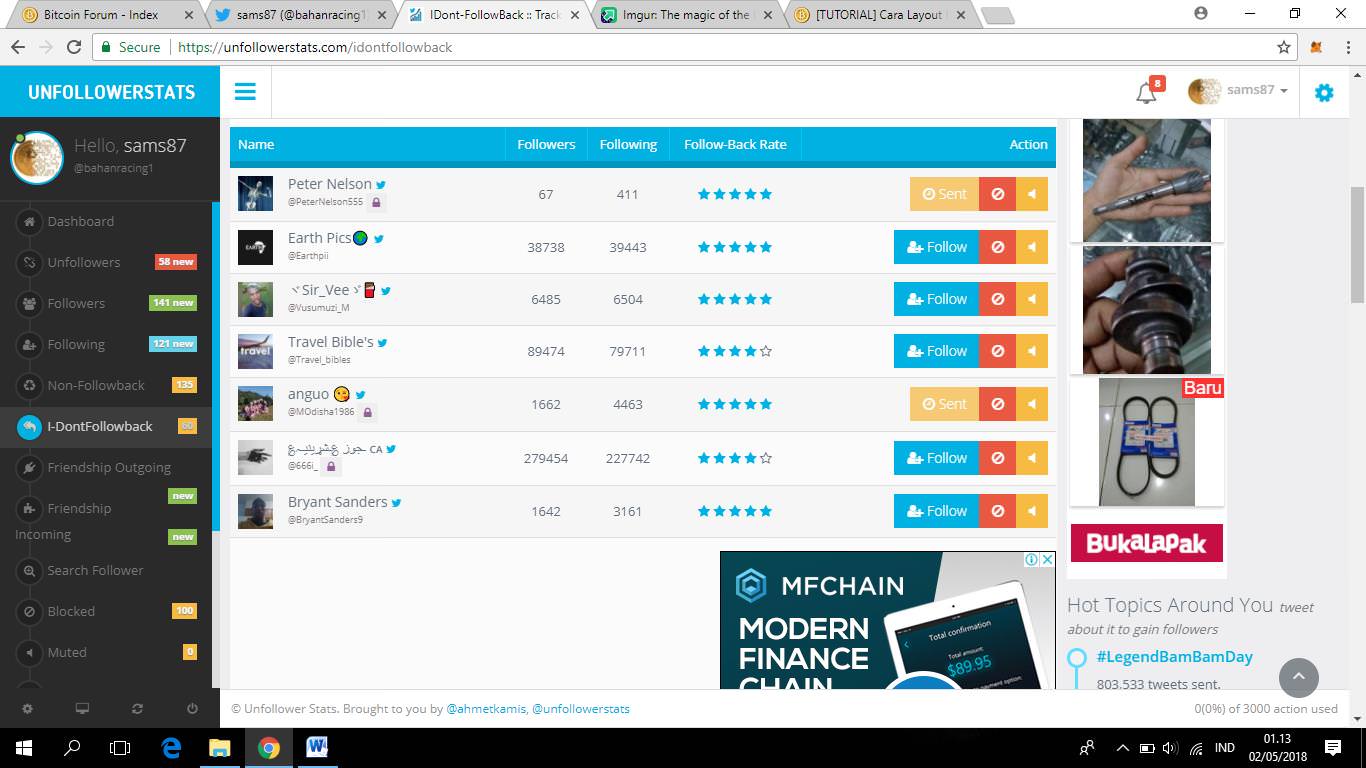This screenshot has width=1366, height=768.
Task: Toggle the hamburger sidebar menu
Action: click(245, 92)
